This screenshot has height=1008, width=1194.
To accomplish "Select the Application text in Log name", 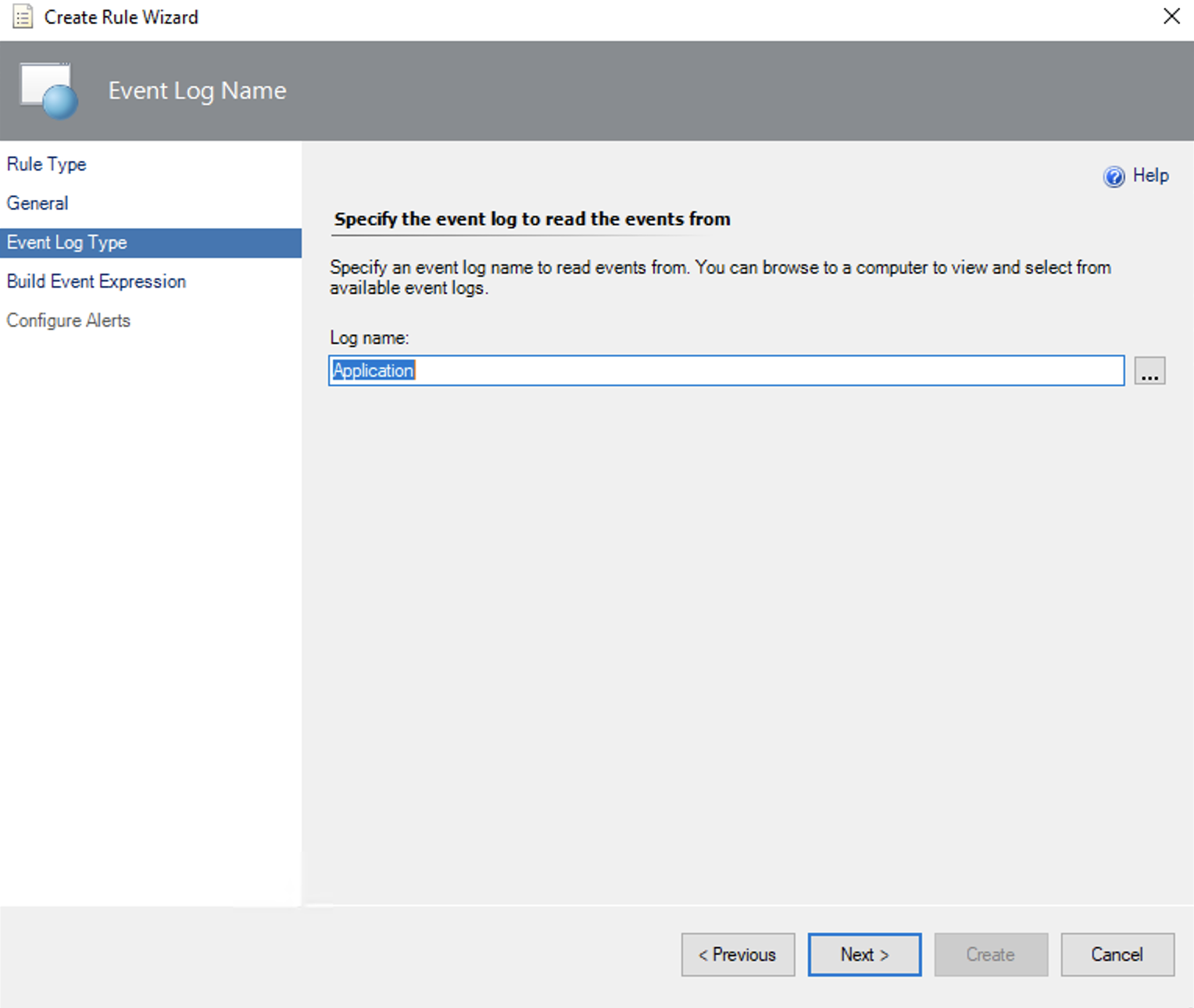I will pyautogui.click(x=372, y=370).
